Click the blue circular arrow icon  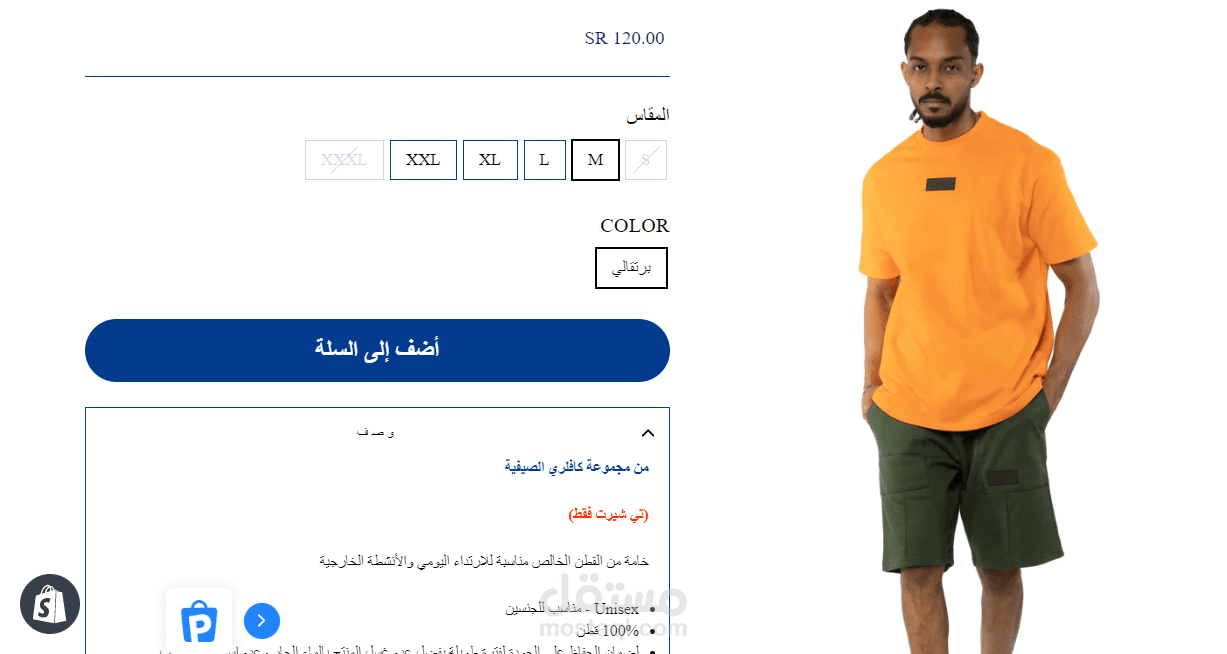coord(262,621)
